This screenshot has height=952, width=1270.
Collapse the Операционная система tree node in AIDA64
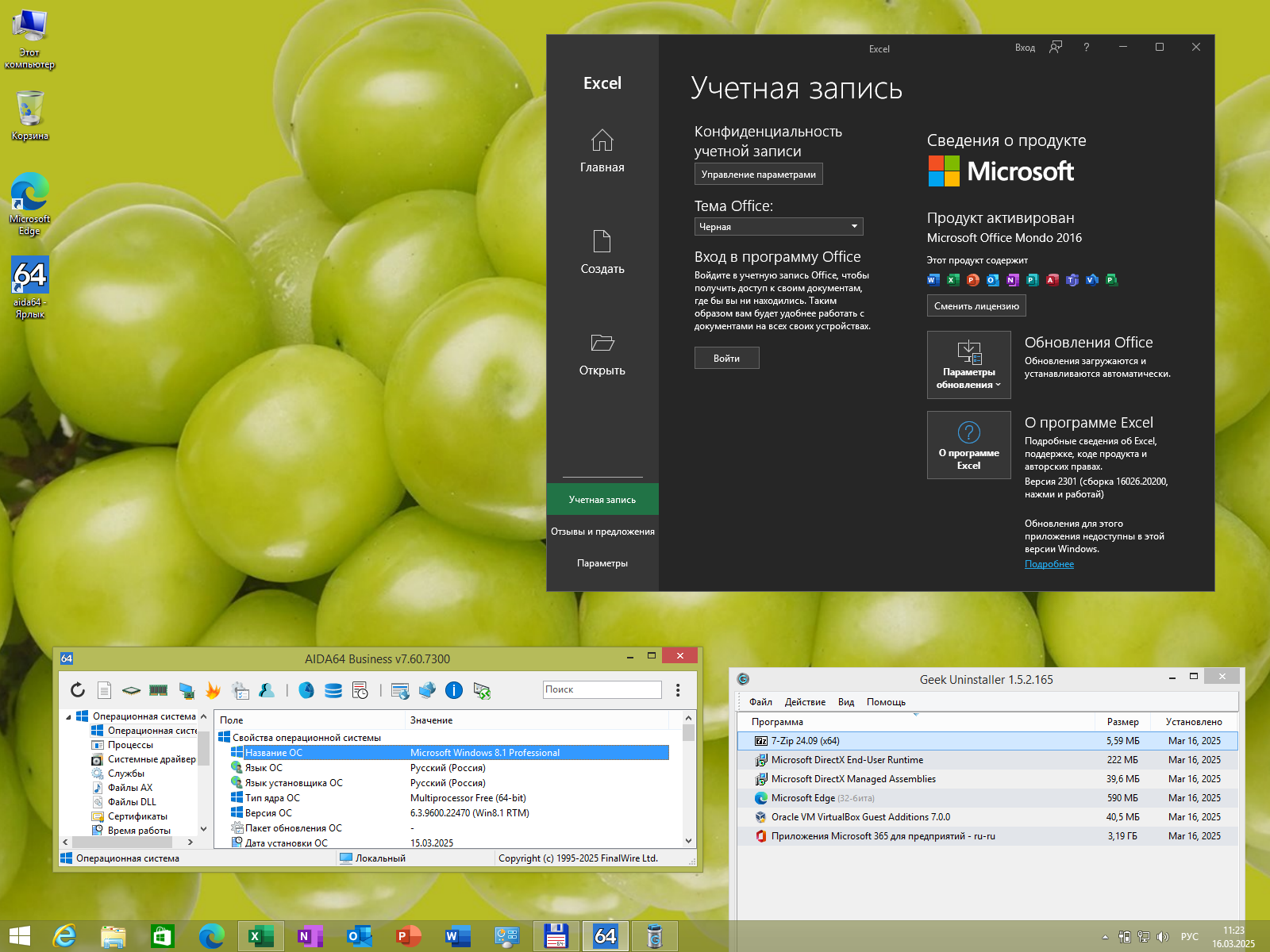68,716
